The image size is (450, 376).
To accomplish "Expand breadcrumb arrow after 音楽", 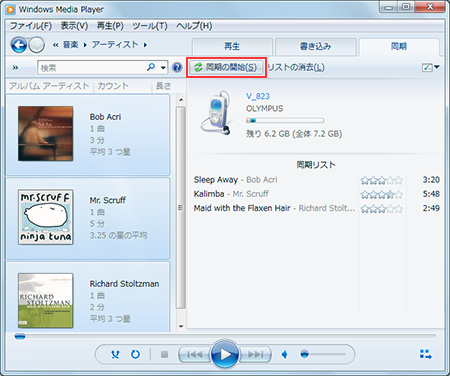I will (85, 45).
